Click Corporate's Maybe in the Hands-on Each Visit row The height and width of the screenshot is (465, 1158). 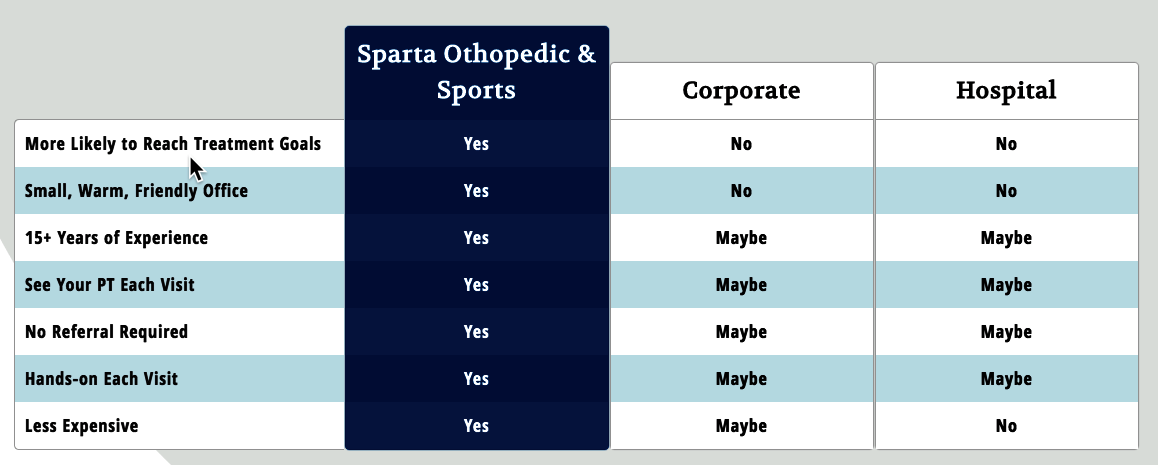[741, 379]
